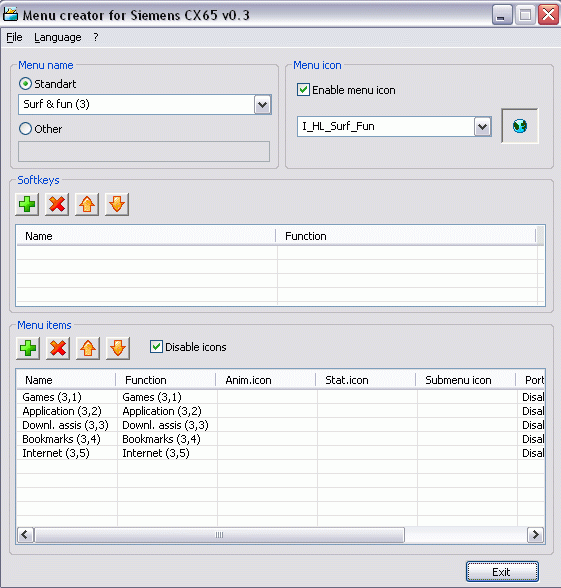Select the Other radio button
Viewport: 561px width, 588px height.
(26, 129)
